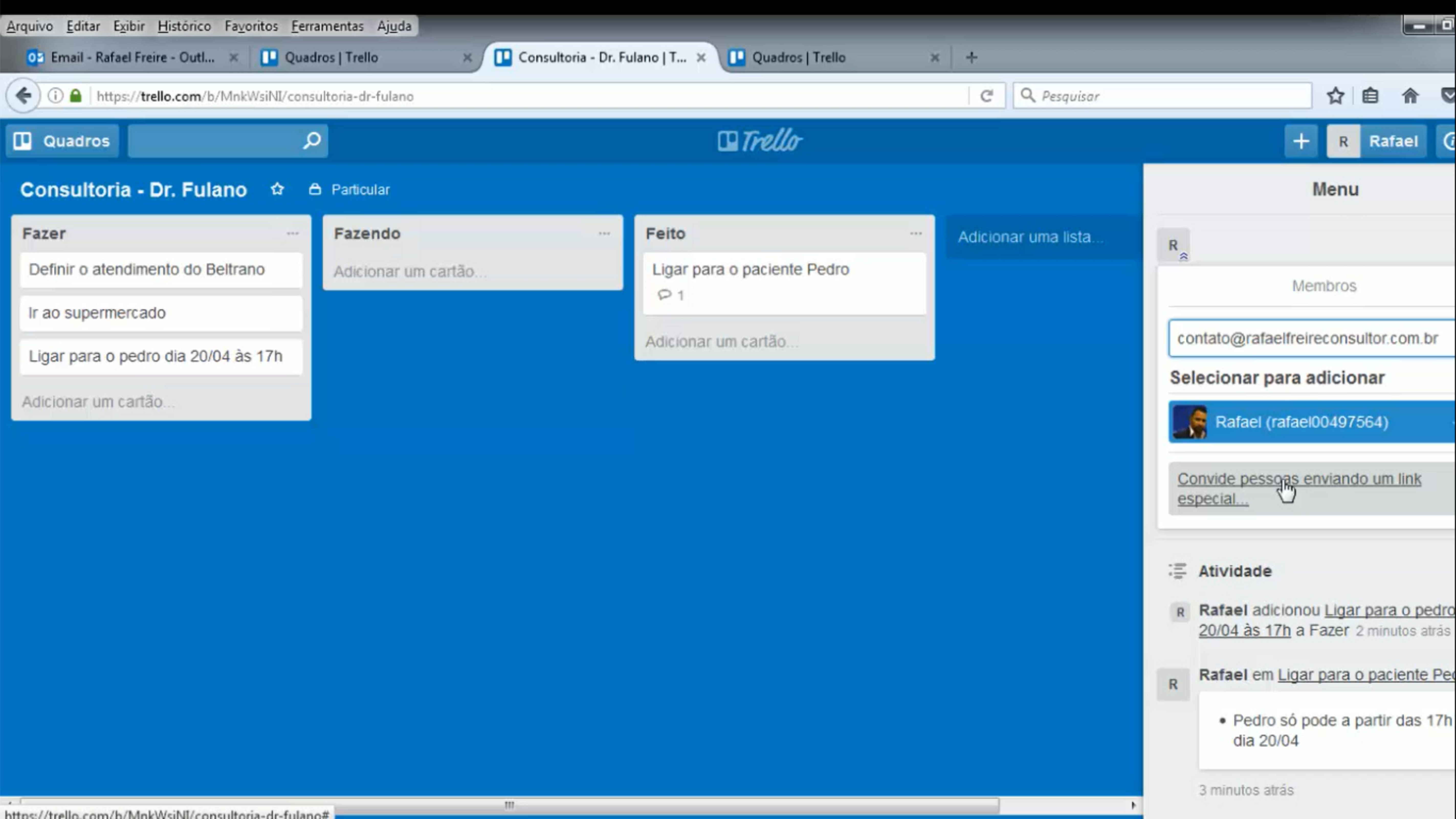Click R avatar beside Rafael em comment
Screen dimensions: 1456x819
pyautogui.click(x=1173, y=684)
